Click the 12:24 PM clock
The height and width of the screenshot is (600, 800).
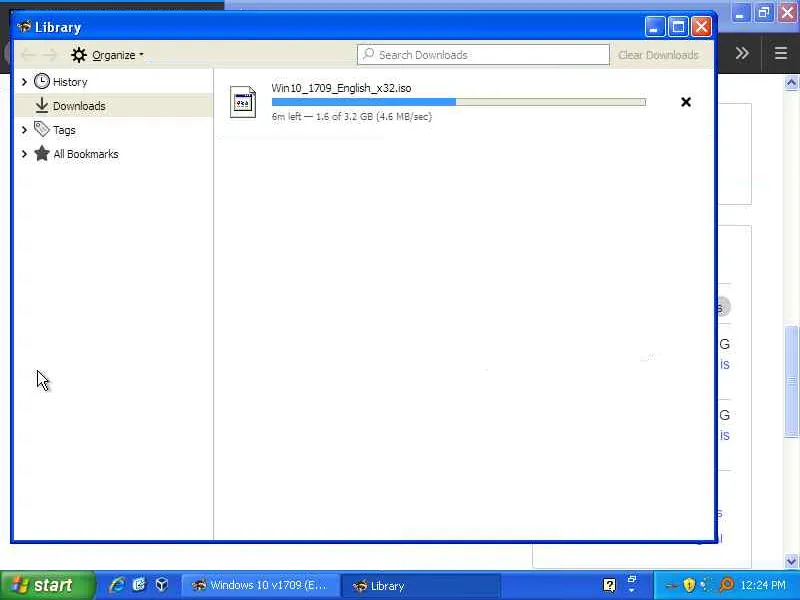tap(763, 585)
